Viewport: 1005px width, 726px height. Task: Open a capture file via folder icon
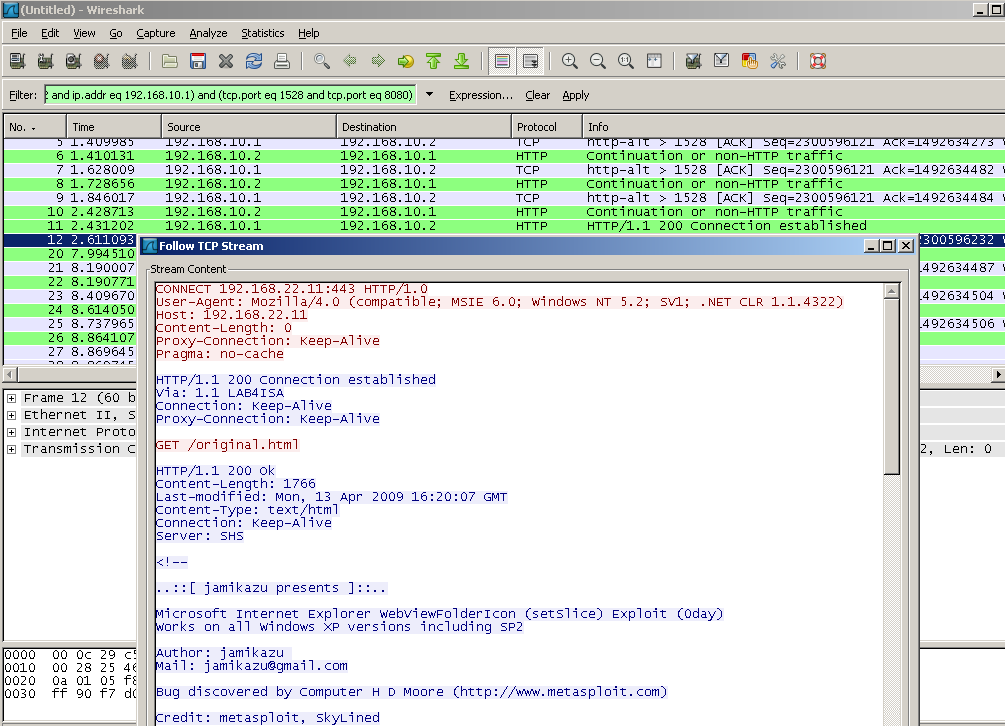tap(170, 62)
